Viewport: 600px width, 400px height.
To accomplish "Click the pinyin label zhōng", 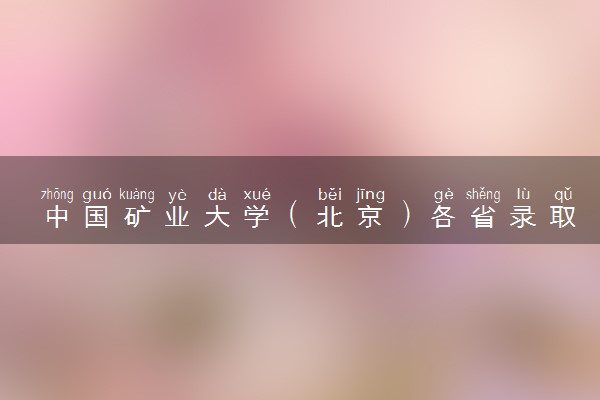I will 57,195.
